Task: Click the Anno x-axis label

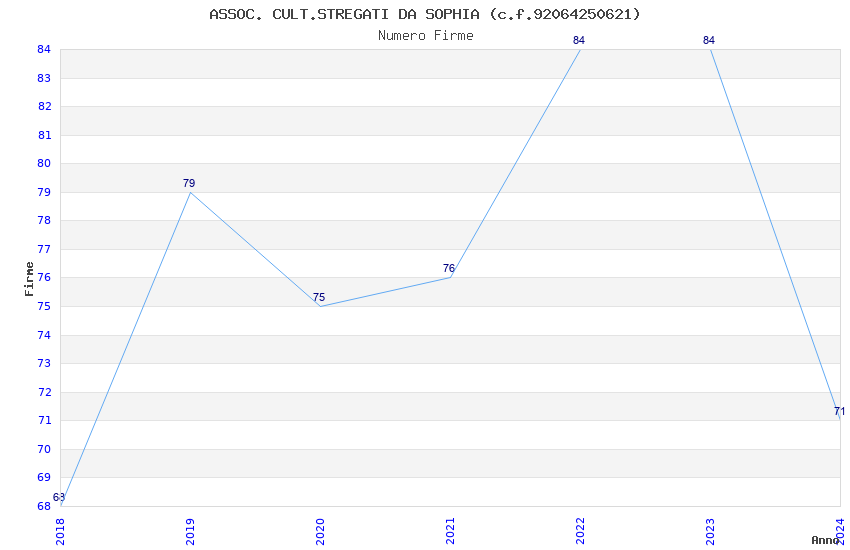Action: [x=825, y=540]
